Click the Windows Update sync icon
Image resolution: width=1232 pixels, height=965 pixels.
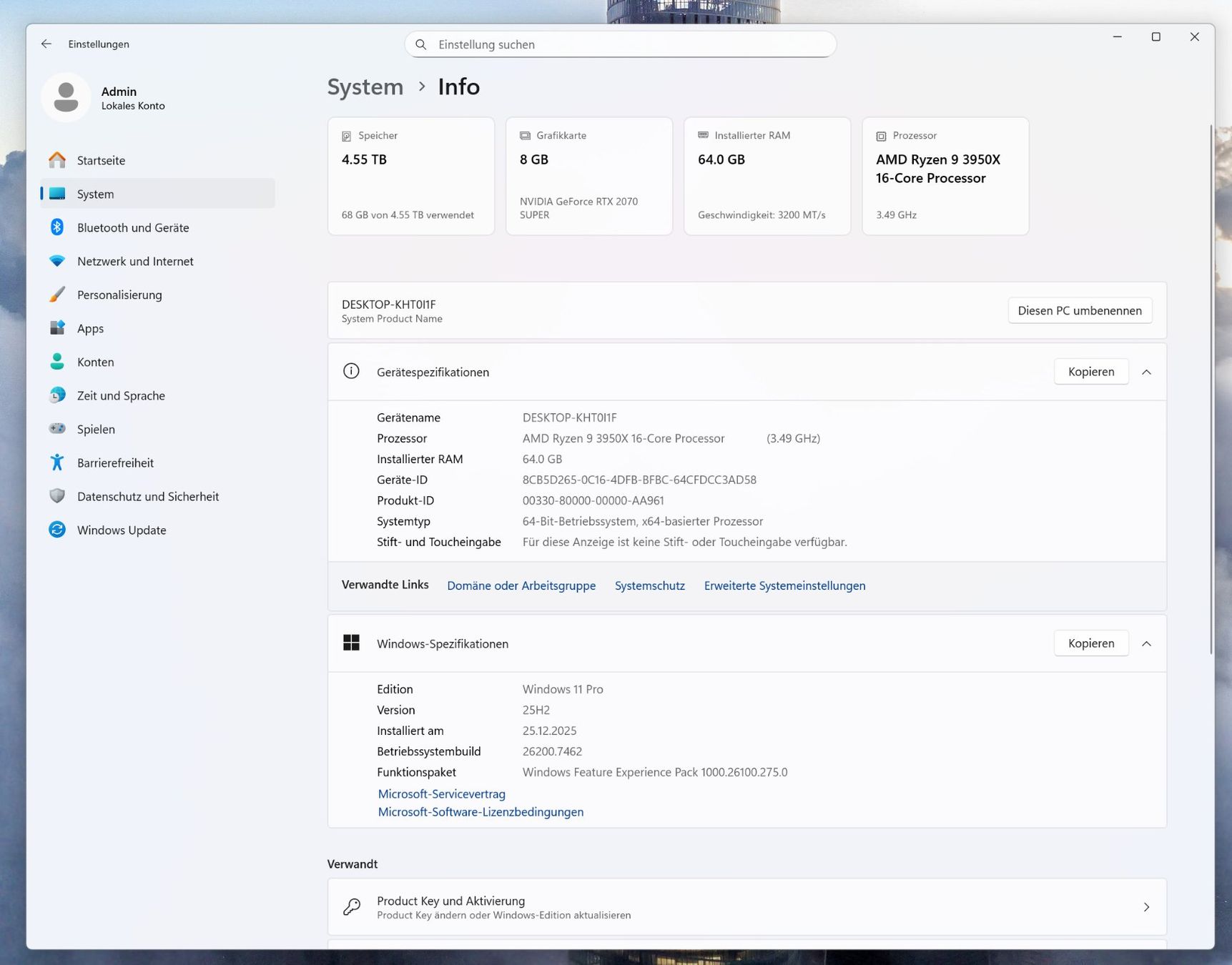click(x=57, y=530)
